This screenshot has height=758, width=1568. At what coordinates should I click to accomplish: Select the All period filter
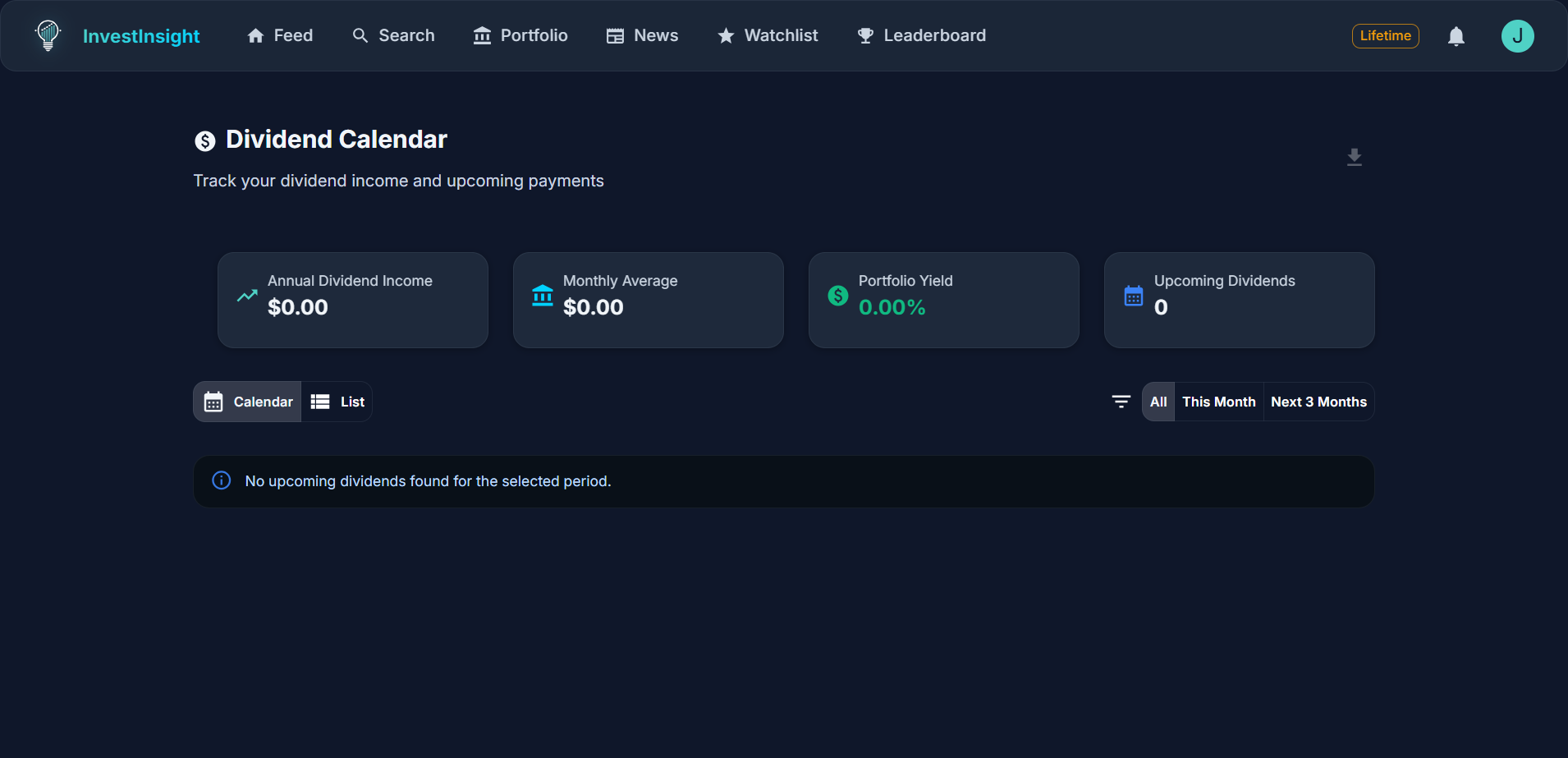(1158, 402)
